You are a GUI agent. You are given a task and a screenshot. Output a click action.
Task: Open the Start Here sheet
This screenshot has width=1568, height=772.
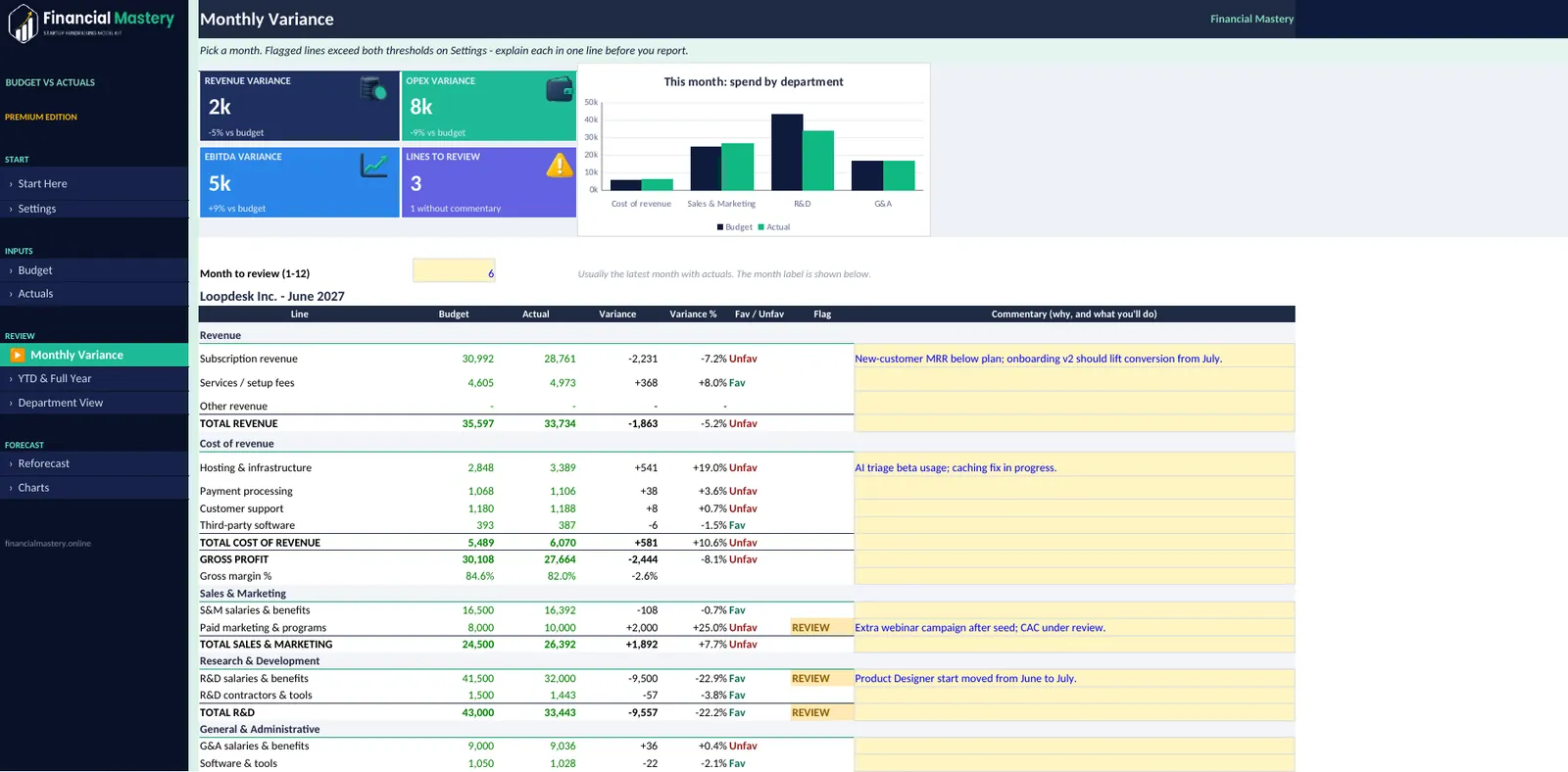(94, 183)
